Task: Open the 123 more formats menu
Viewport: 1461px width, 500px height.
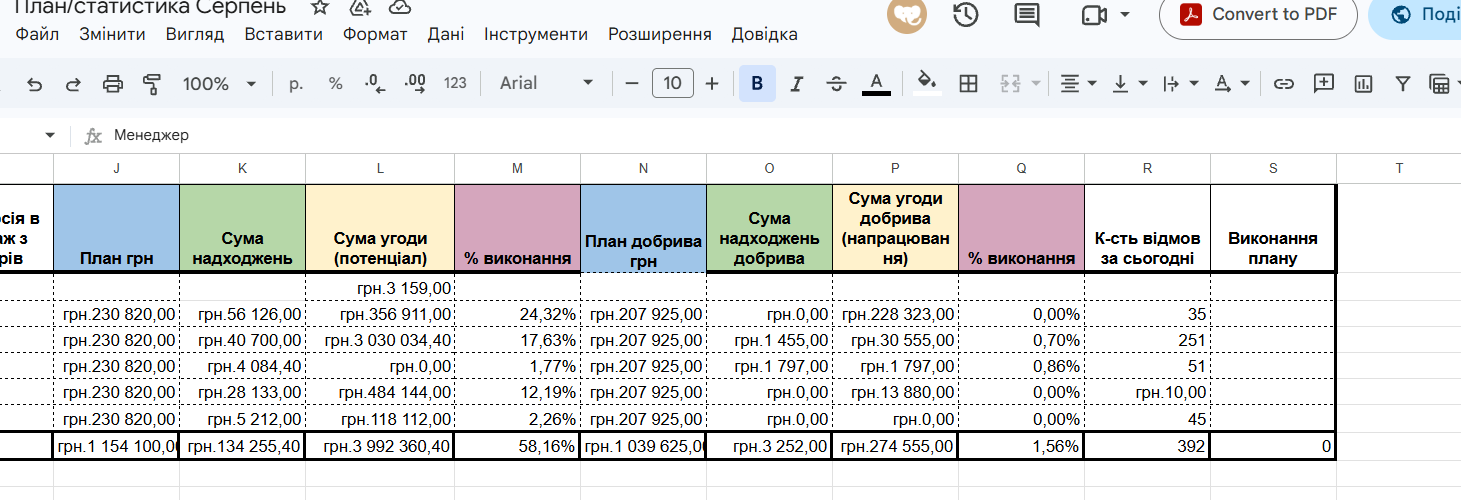Action: tap(455, 84)
